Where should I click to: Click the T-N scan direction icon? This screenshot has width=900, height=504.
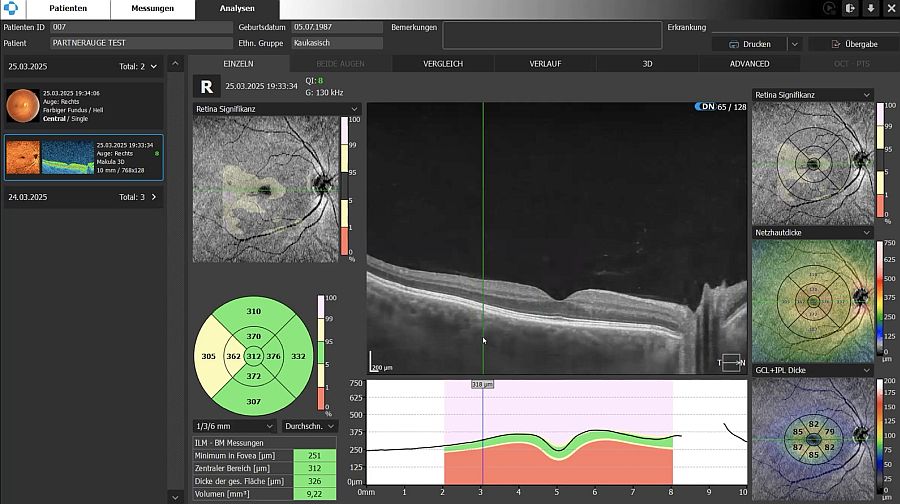[x=732, y=362]
